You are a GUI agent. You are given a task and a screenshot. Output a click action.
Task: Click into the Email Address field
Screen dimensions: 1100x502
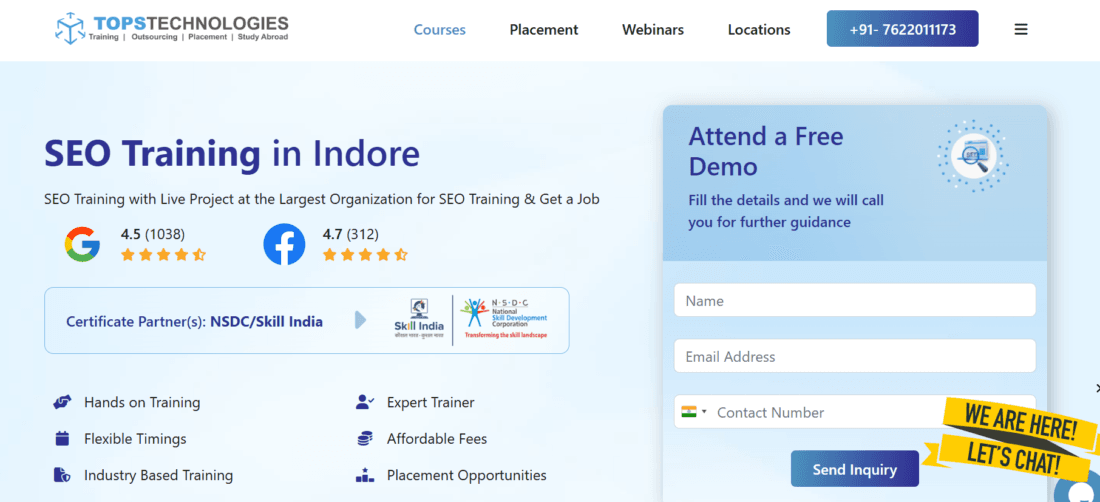[854, 356]
